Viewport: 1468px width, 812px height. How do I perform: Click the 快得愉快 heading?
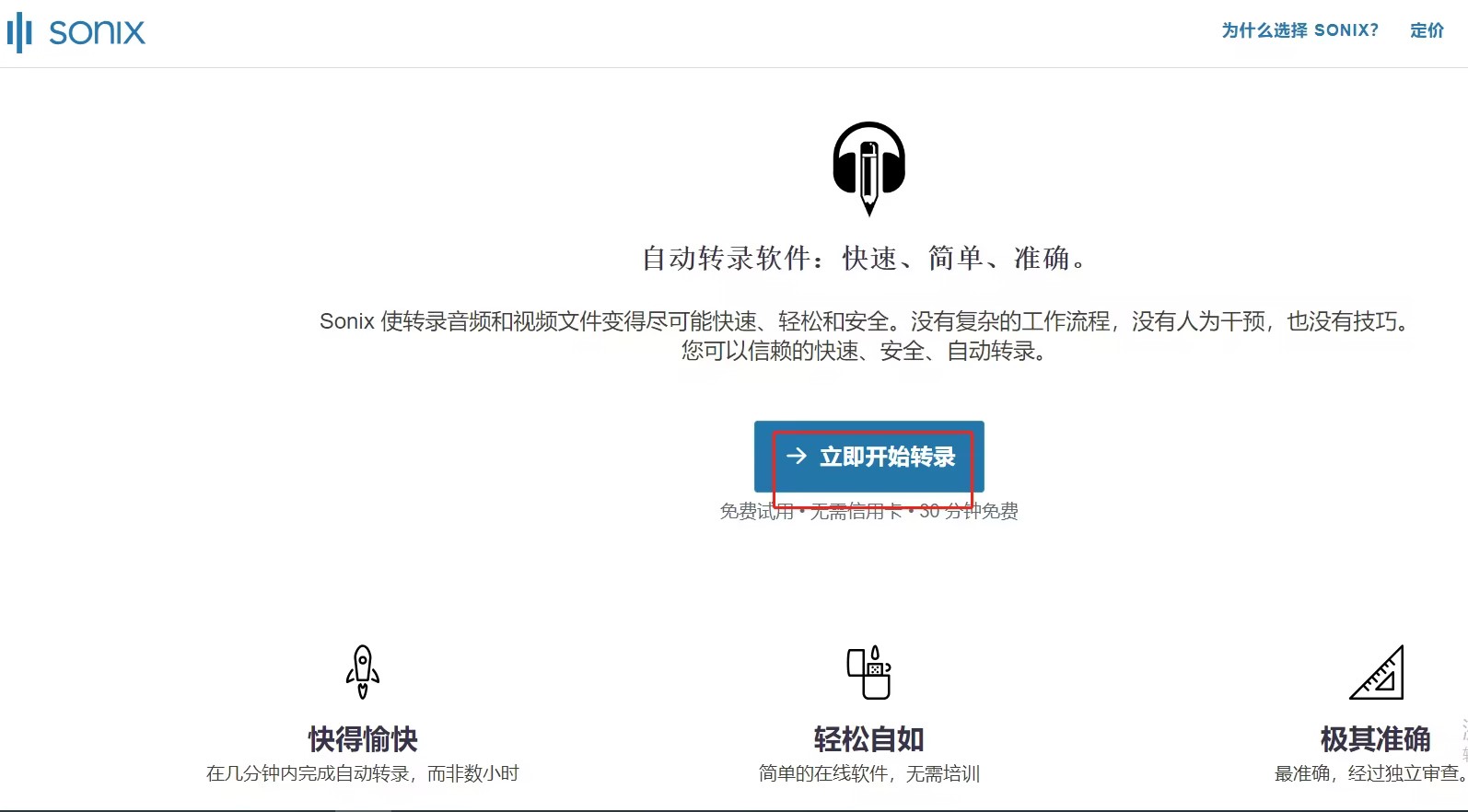(x=363, y=738)
